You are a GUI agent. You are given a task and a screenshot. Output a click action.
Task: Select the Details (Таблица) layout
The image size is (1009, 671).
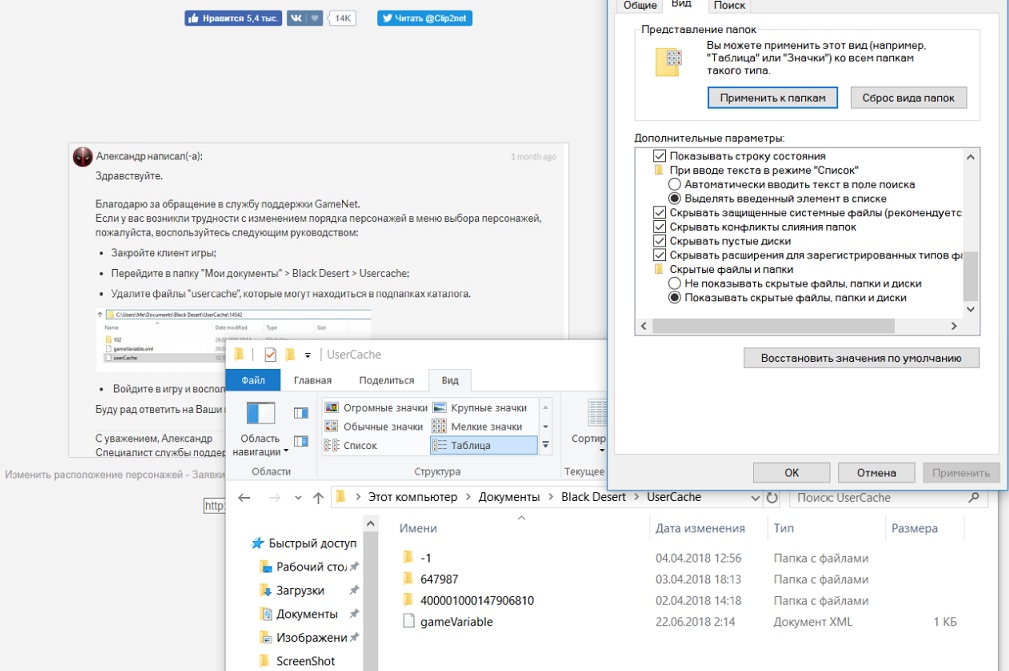click(483, 445)
